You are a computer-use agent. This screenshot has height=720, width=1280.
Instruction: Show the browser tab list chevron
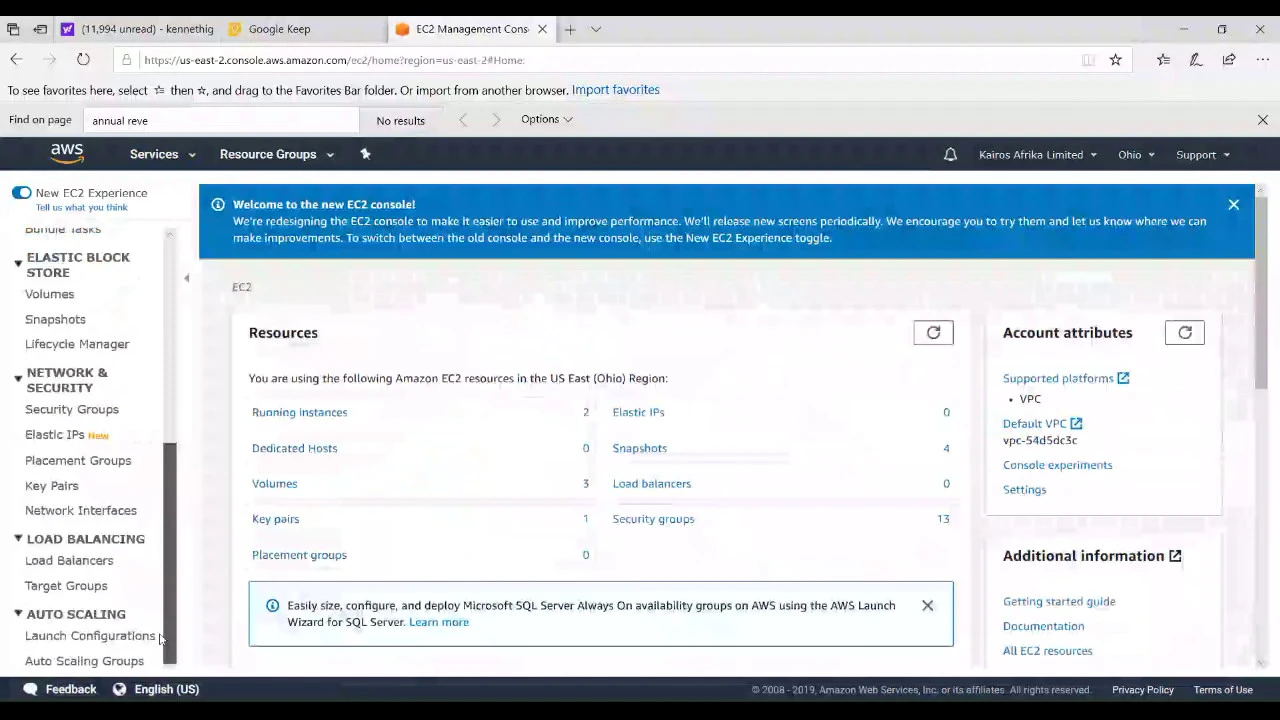click(596, 29)
